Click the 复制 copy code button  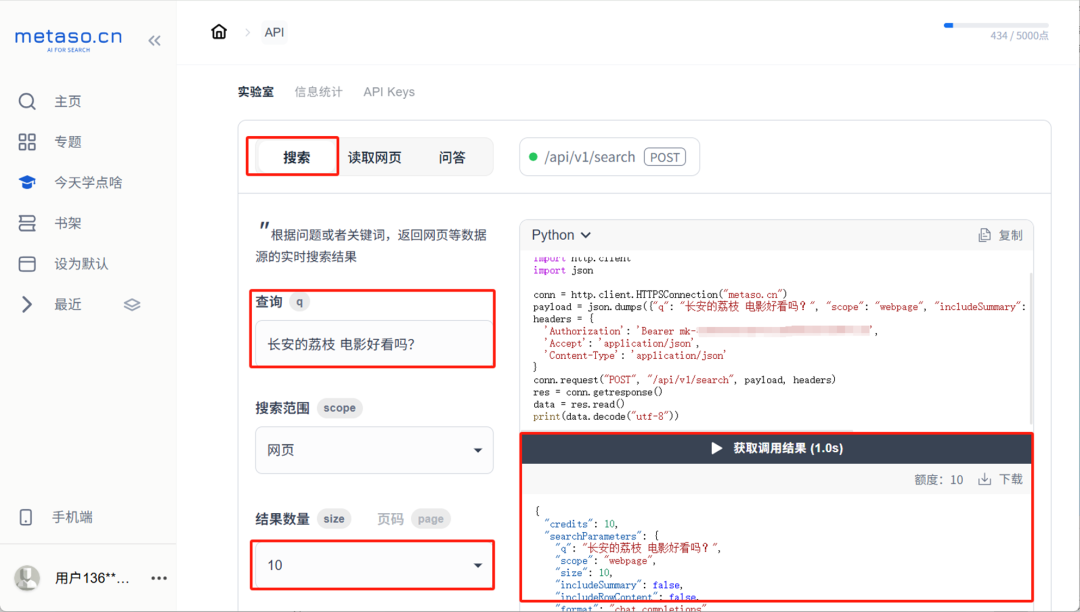click(1001, 235)
